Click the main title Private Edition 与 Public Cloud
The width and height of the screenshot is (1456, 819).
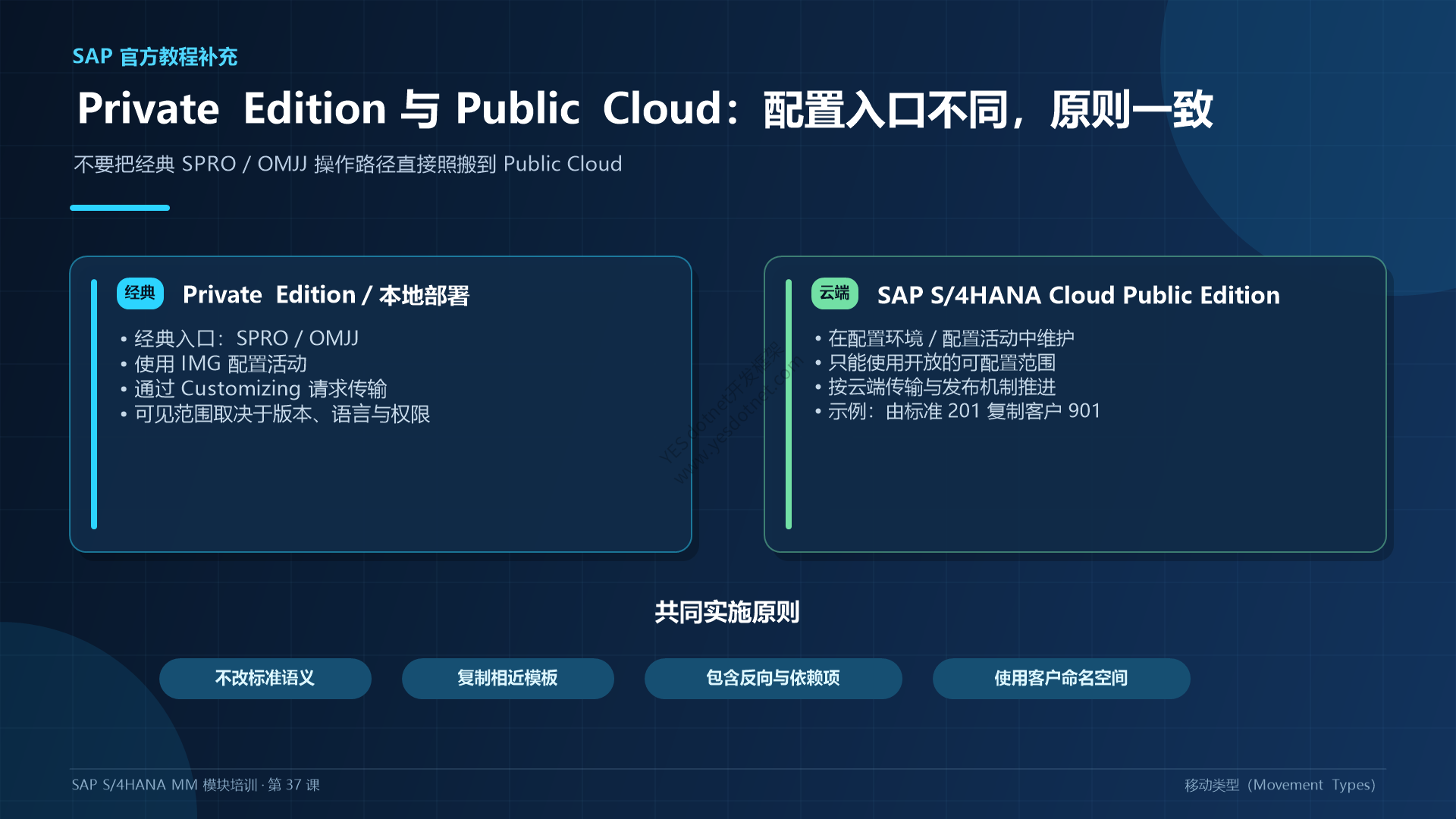click(x=645, y=109)
